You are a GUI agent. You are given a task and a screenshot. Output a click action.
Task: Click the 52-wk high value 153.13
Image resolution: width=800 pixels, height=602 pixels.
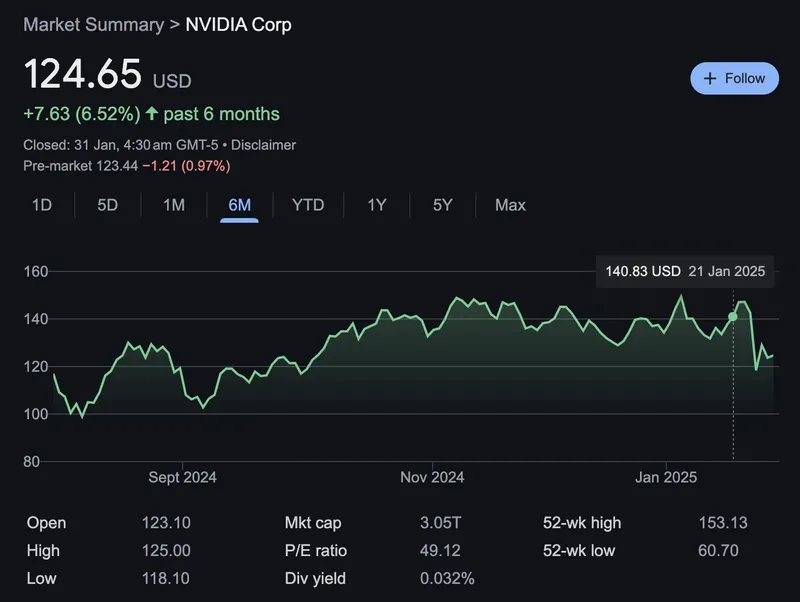pyautogui.click(x=722, y=523)
